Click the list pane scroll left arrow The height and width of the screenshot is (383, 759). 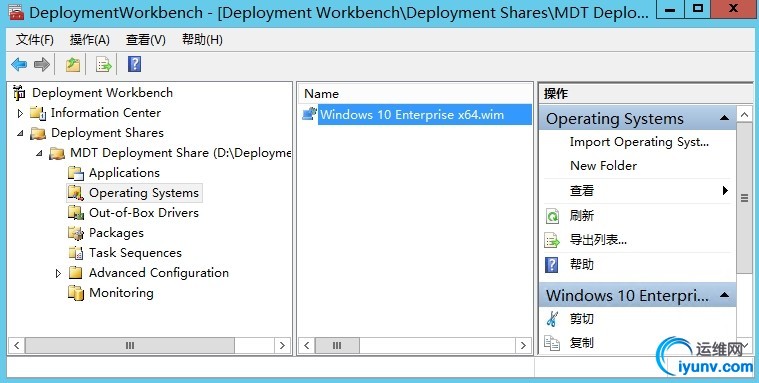click(306, 346)
